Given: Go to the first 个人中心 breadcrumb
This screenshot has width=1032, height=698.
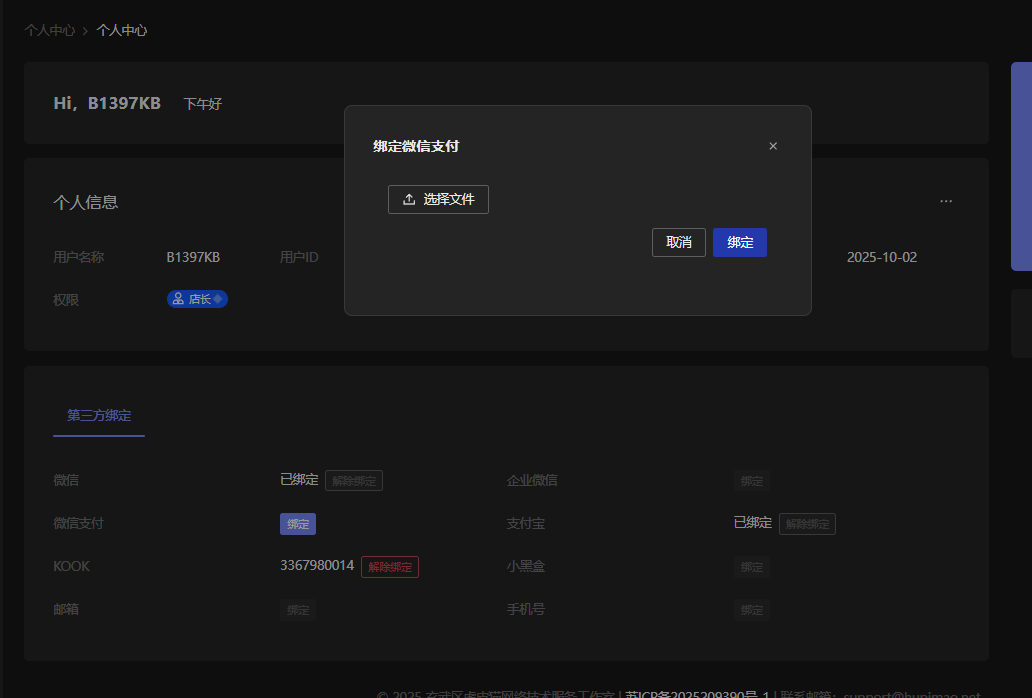Looking at the screenshot, I should (49, 31).
